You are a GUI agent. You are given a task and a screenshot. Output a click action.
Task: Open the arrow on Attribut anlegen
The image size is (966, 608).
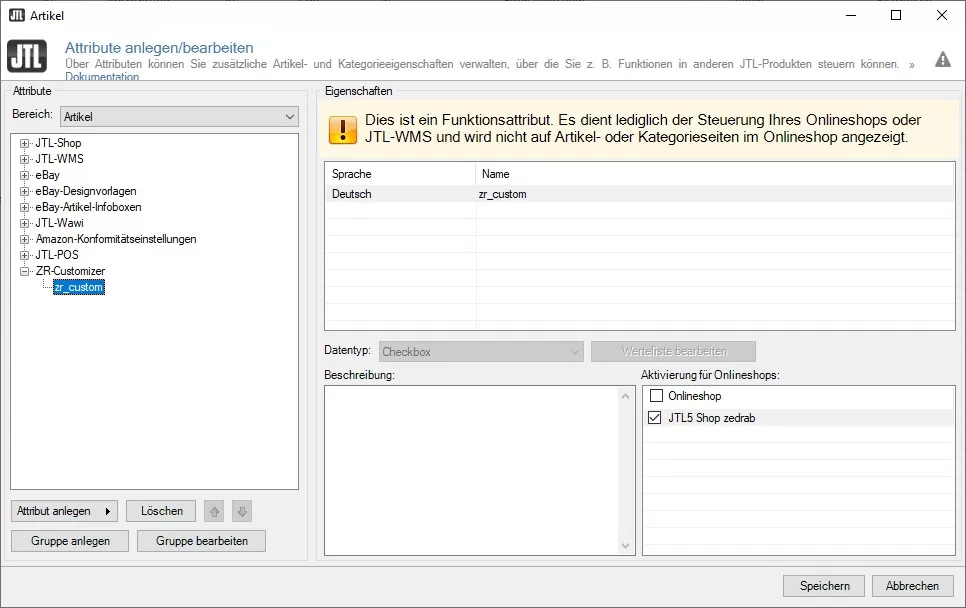tap(110, 511)
